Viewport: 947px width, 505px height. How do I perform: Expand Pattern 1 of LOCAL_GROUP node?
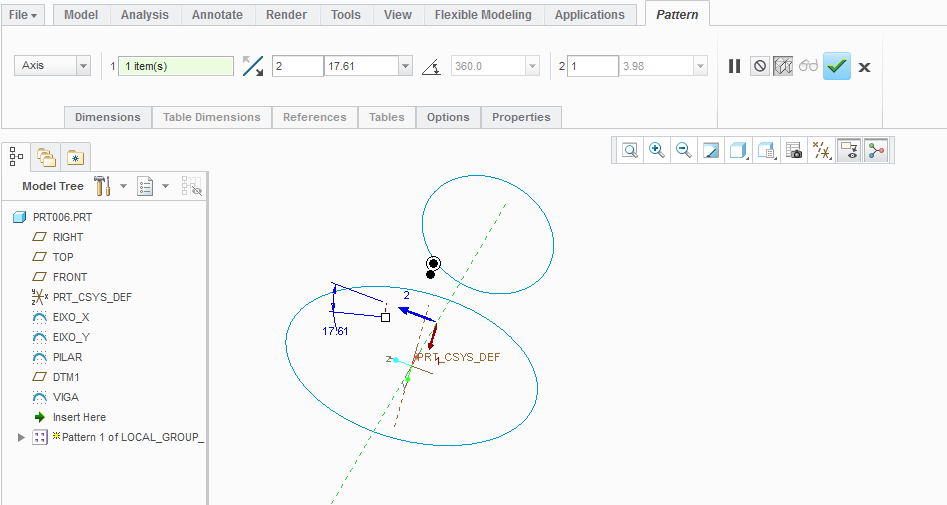point(21,437)
